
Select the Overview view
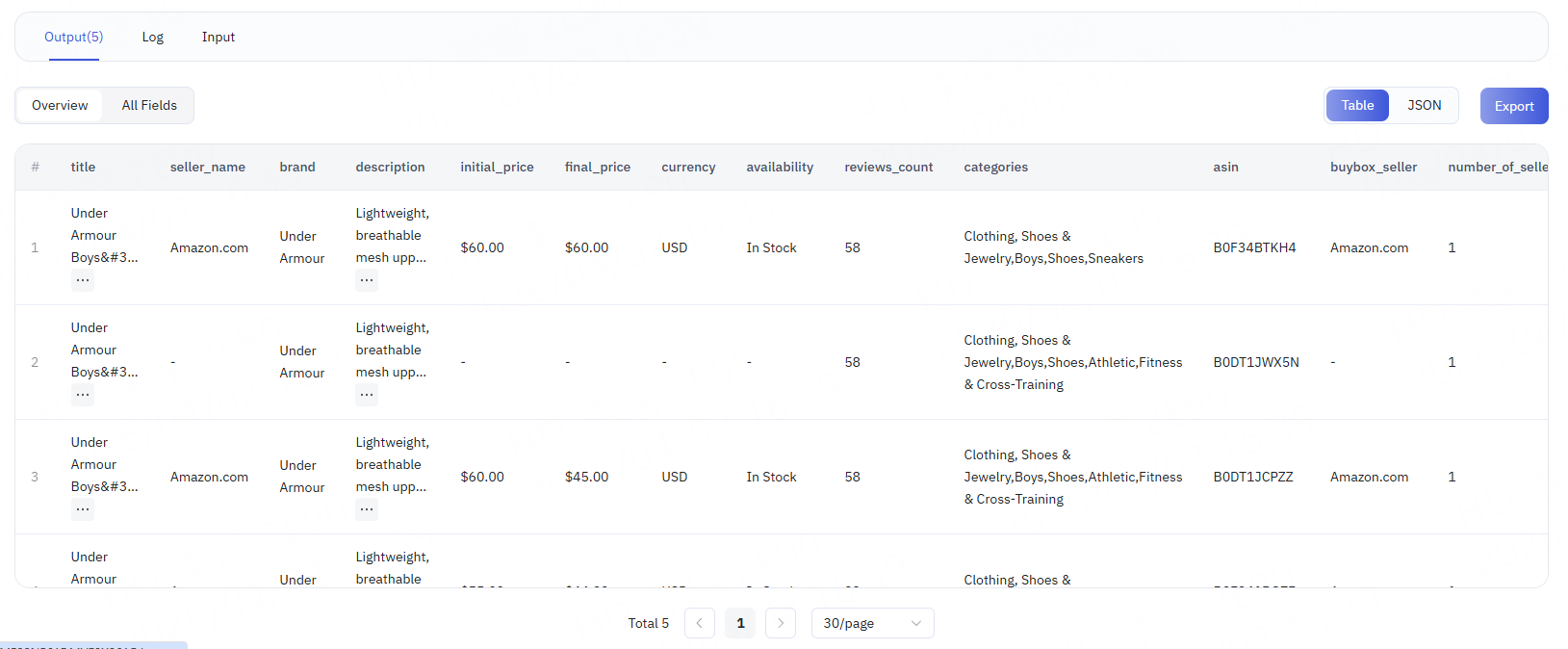pos(60,105)
